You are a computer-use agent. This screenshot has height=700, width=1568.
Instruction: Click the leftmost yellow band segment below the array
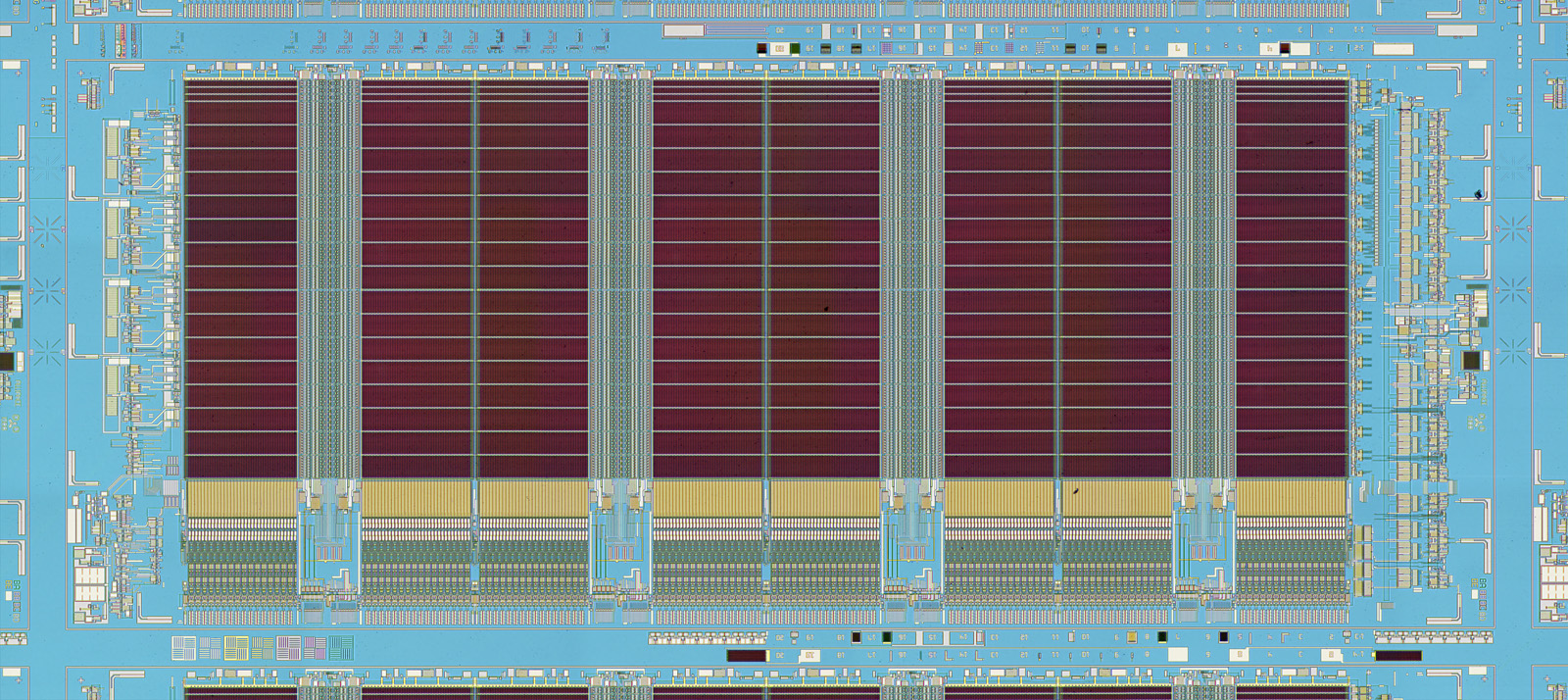[241, 497]
